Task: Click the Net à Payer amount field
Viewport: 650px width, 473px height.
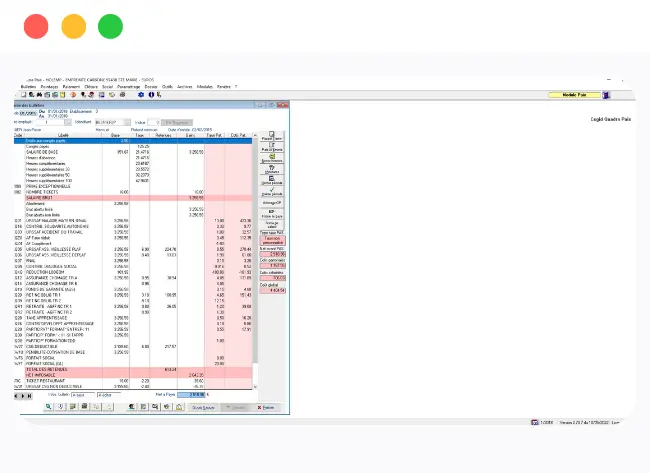Action: [x=191, y=395]
